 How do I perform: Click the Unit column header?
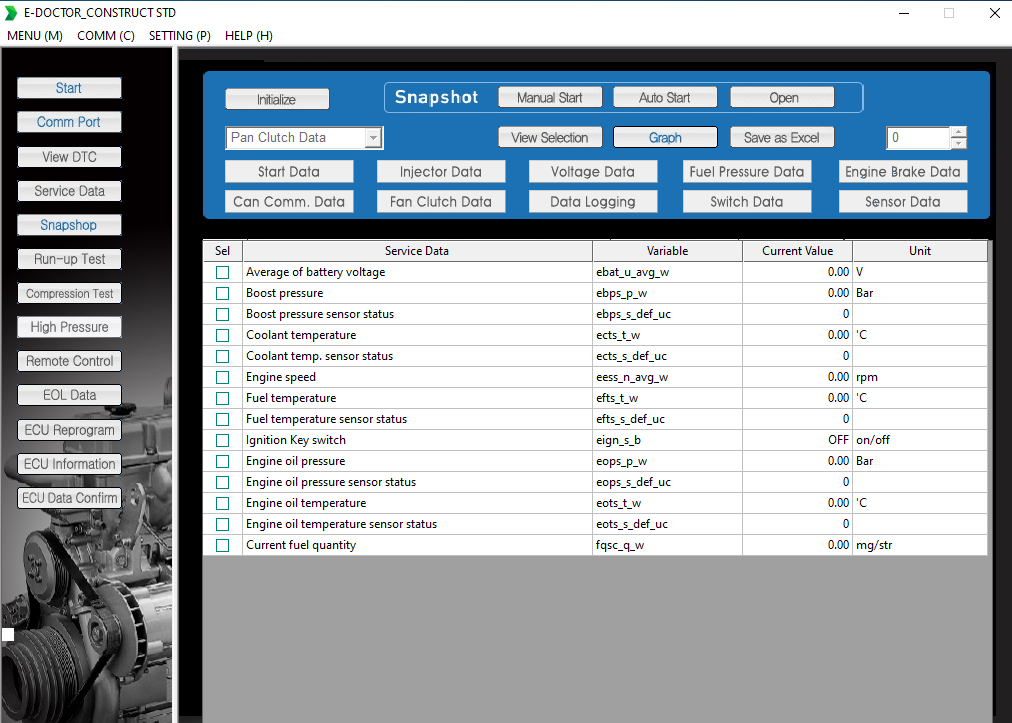[x=920, y=251]
